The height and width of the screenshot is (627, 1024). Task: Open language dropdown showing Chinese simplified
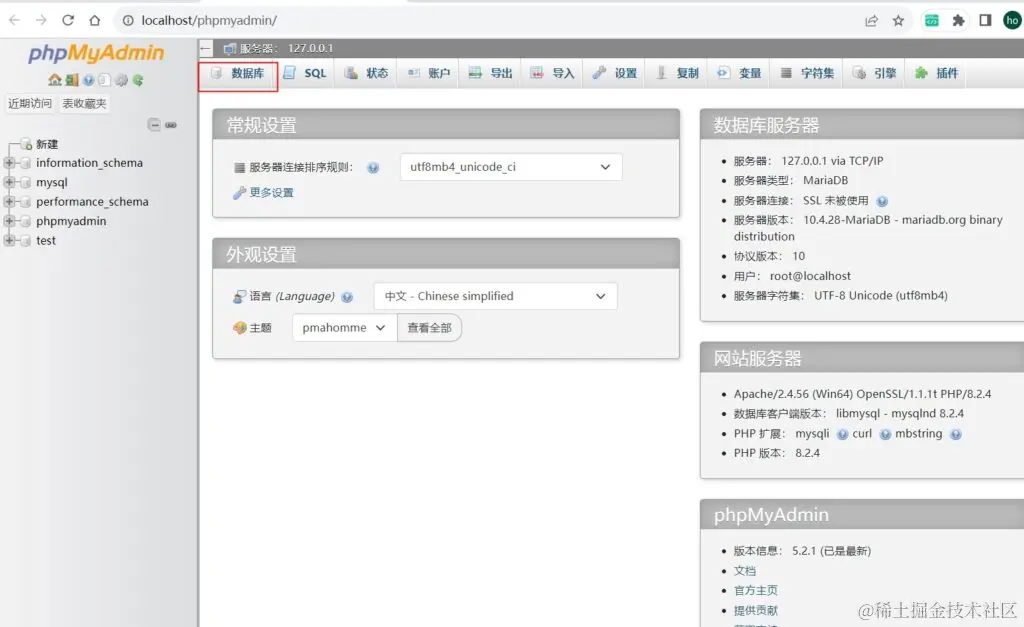[495, 296]
